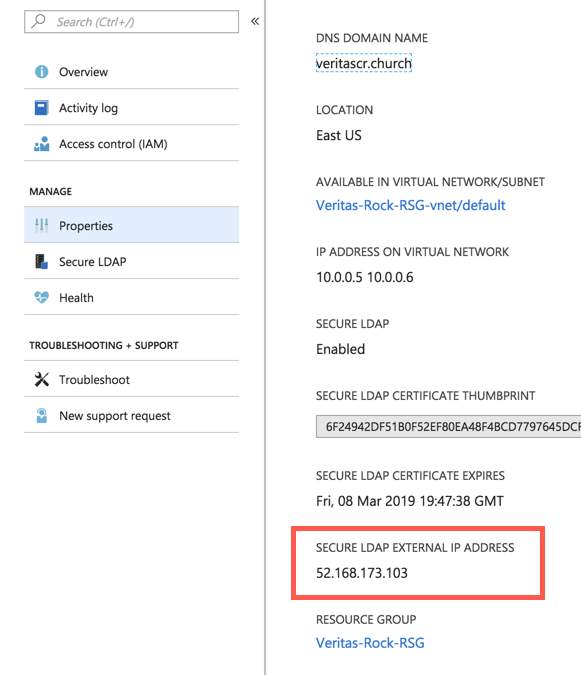Click the East US location value

[339, 135]
